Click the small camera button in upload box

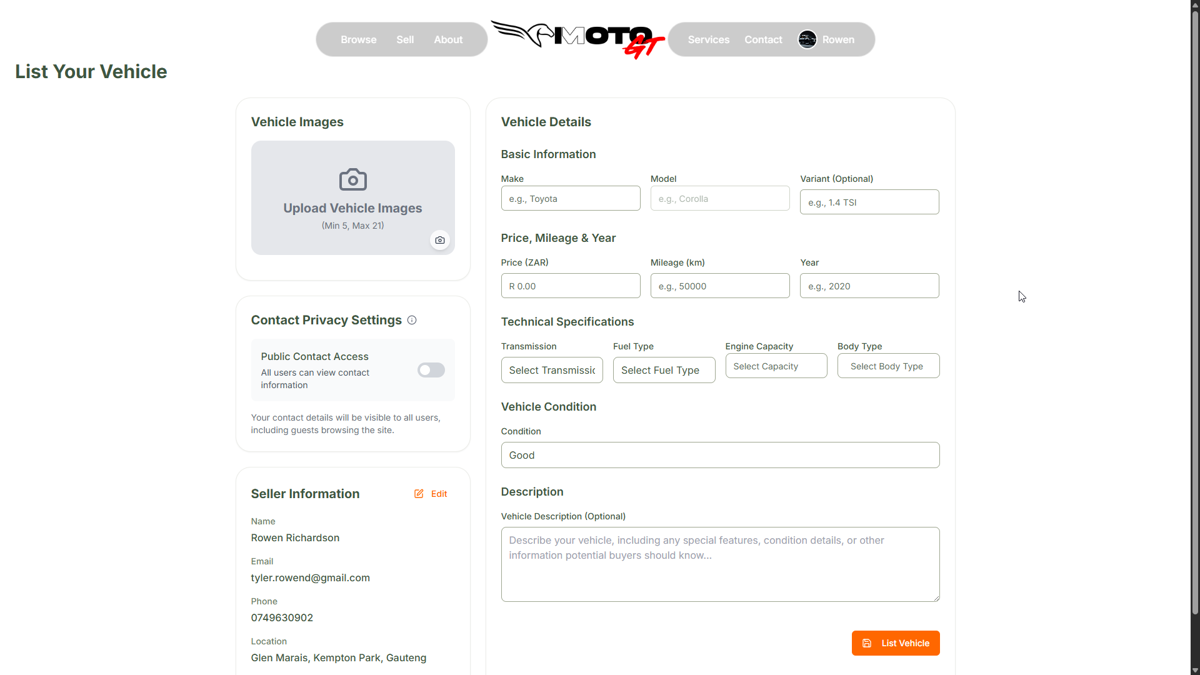tap(440, 240)
